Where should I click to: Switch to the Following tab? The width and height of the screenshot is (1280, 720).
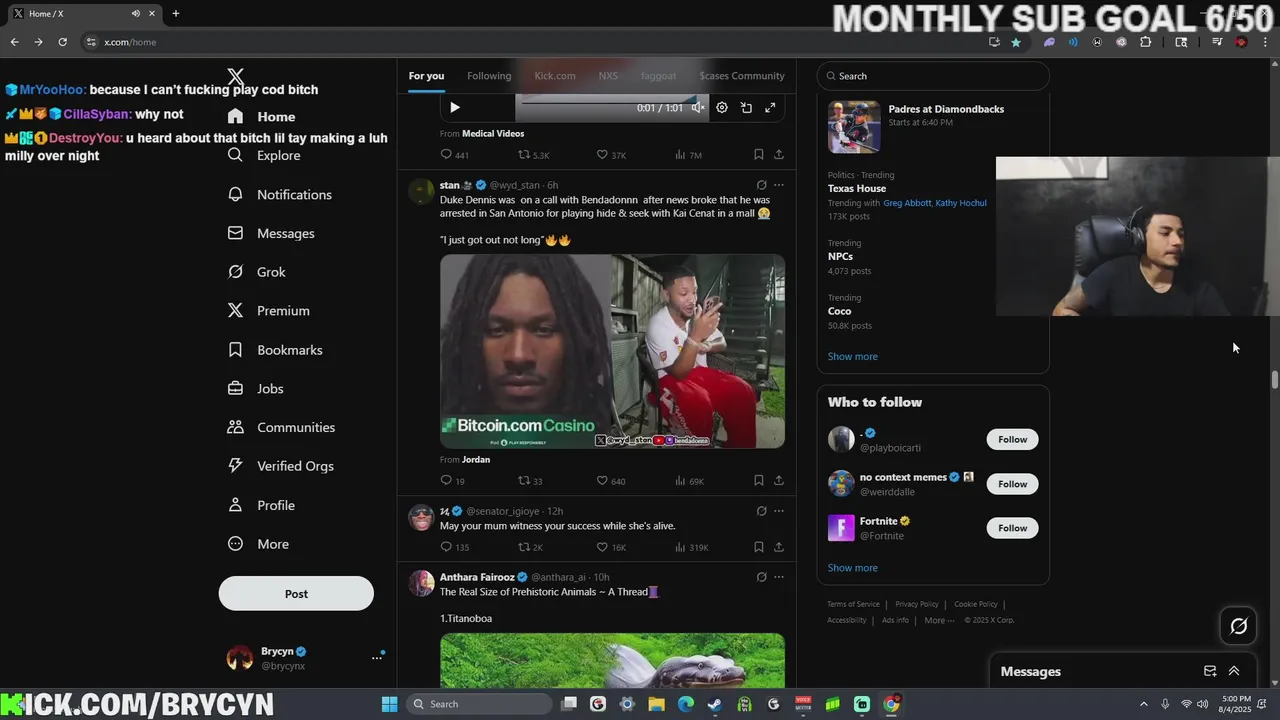pos(489,76)
